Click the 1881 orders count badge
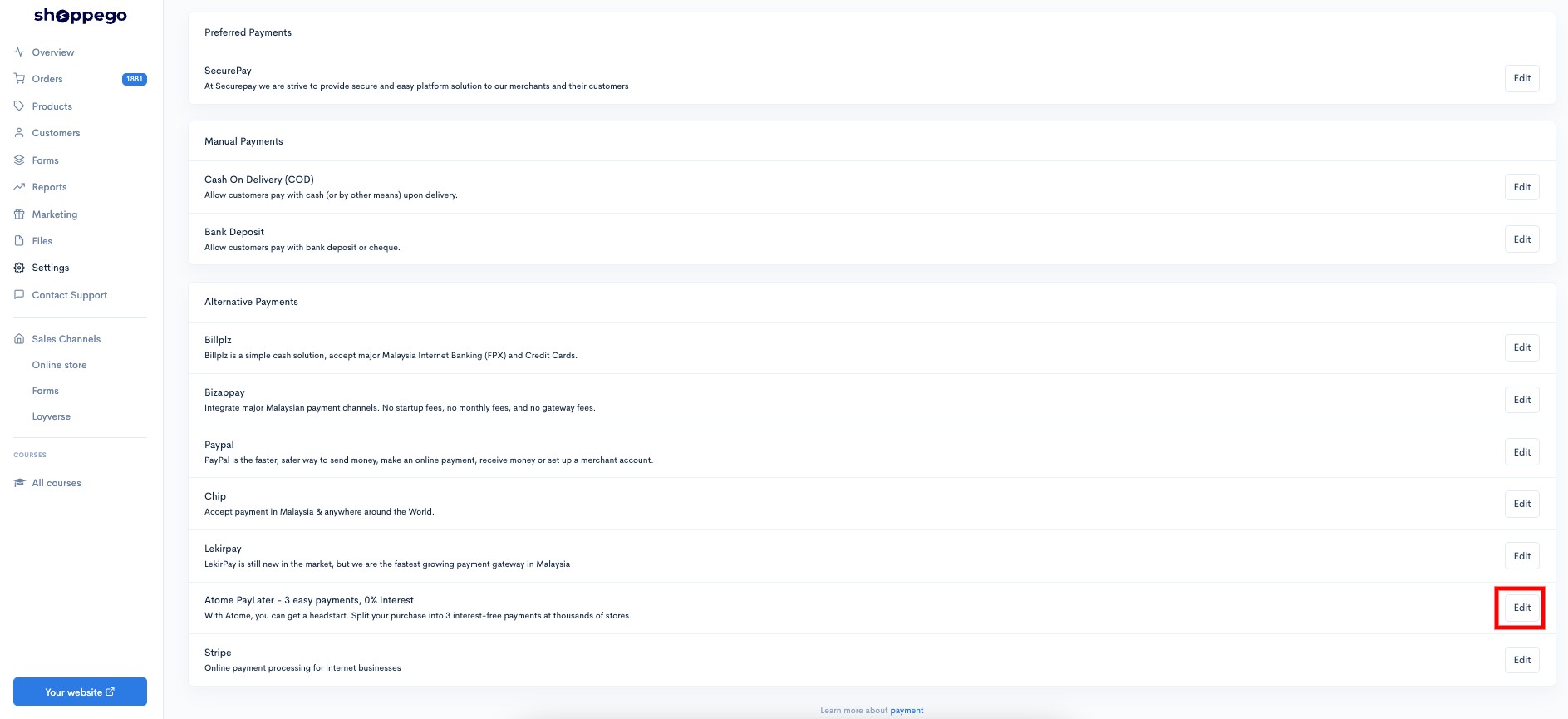The width and height of the screenshot is (1568, 719). pyautogui.click(x=135, y=79)
